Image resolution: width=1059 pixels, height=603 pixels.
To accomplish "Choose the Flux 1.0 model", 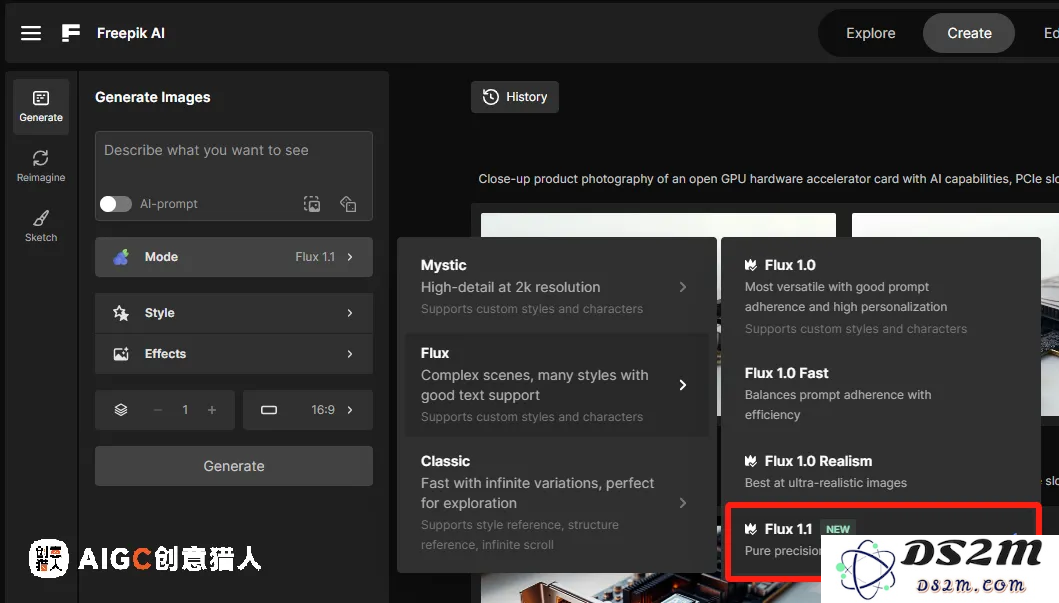I will point(881,297).
